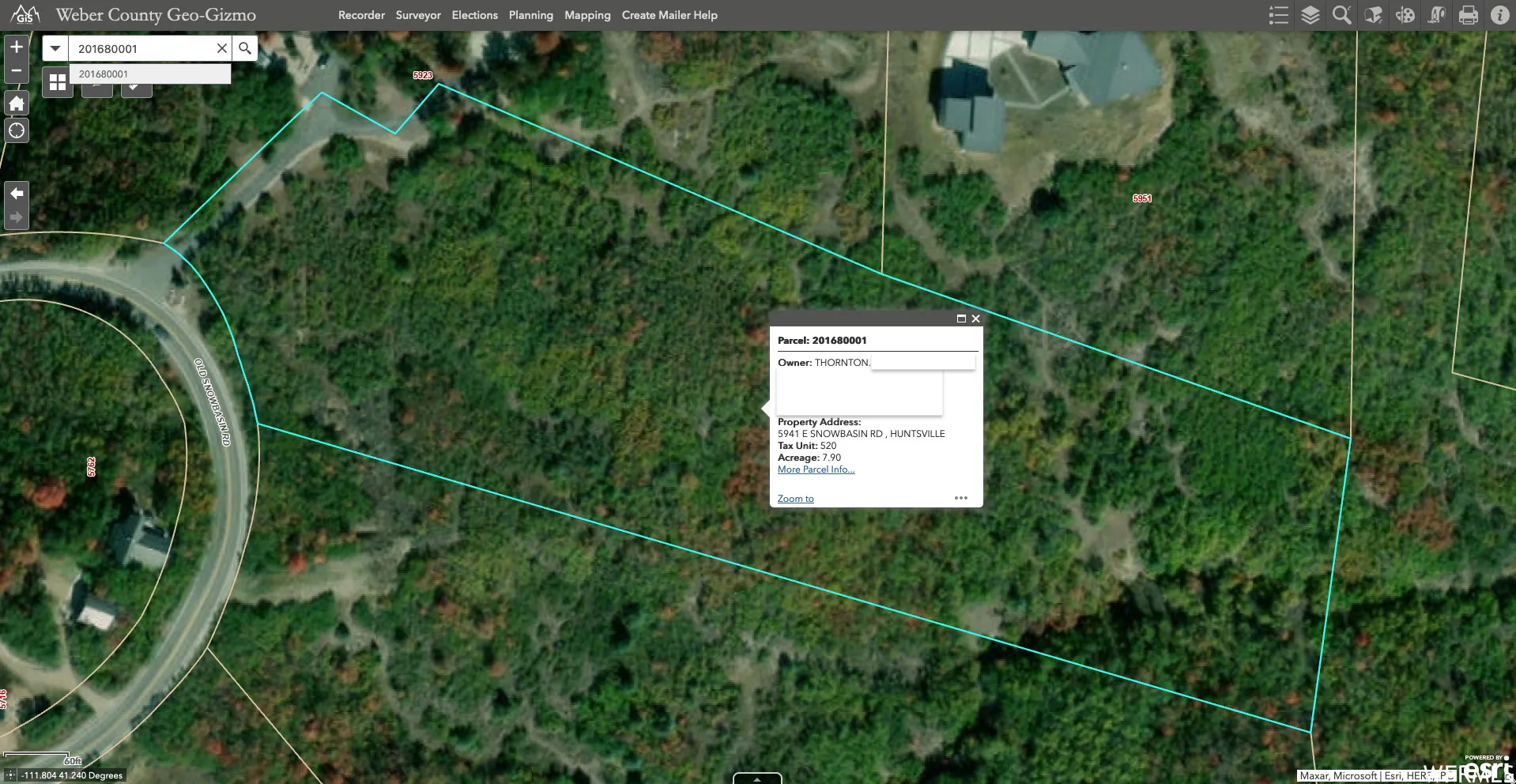Zoom out on the map
Image resolution: width=1516 pixels, height=784 pixels.
tap(17, 70)
